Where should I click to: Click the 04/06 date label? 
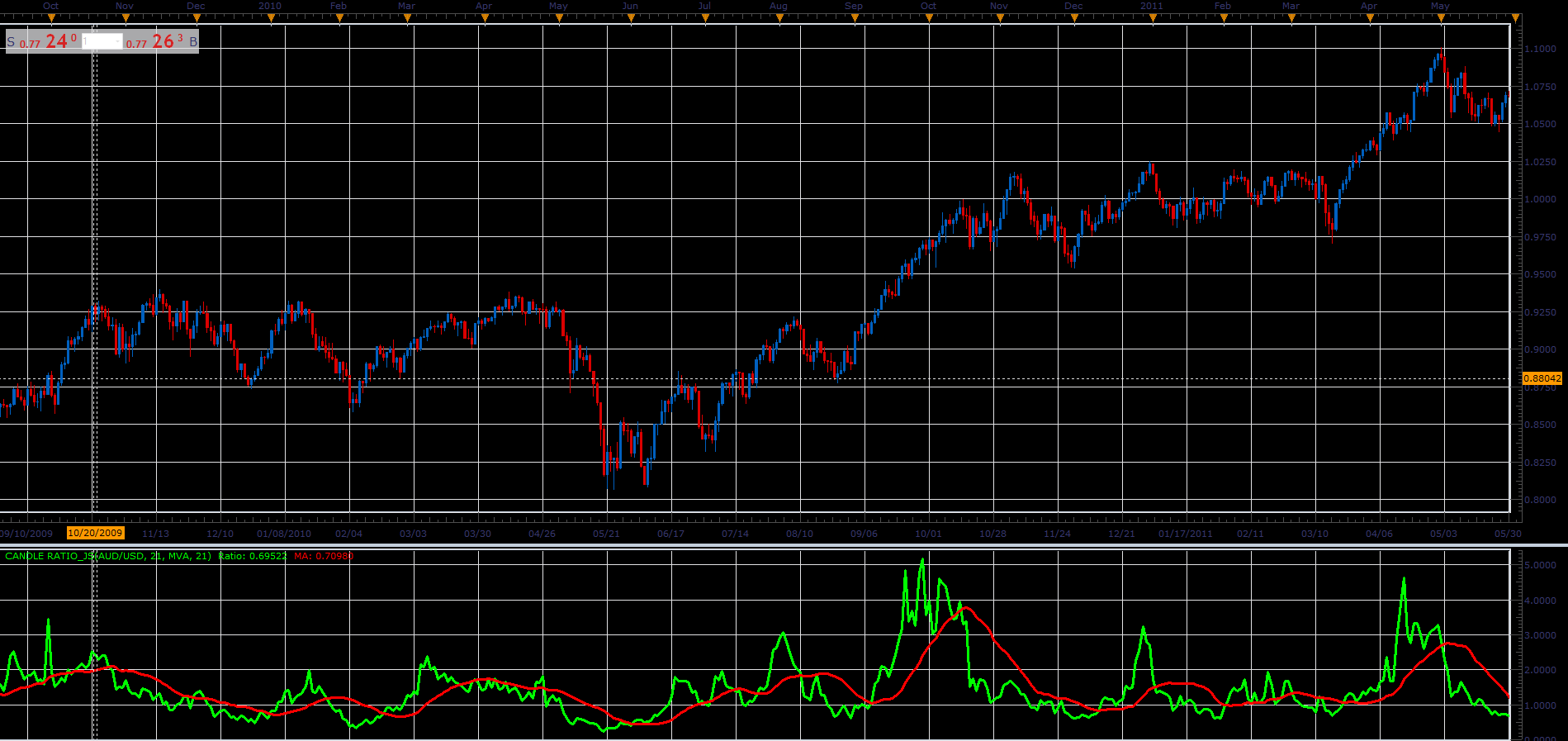tap(1380, 534)
